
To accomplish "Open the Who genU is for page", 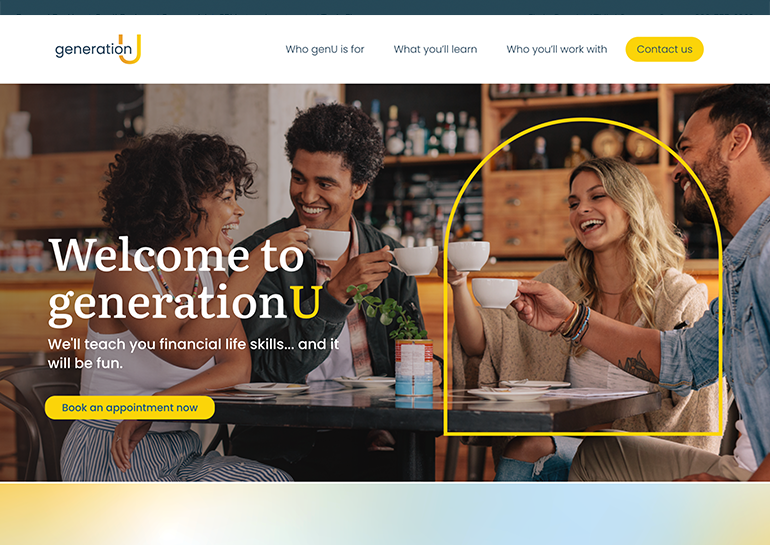I will [x=325, y=49].
